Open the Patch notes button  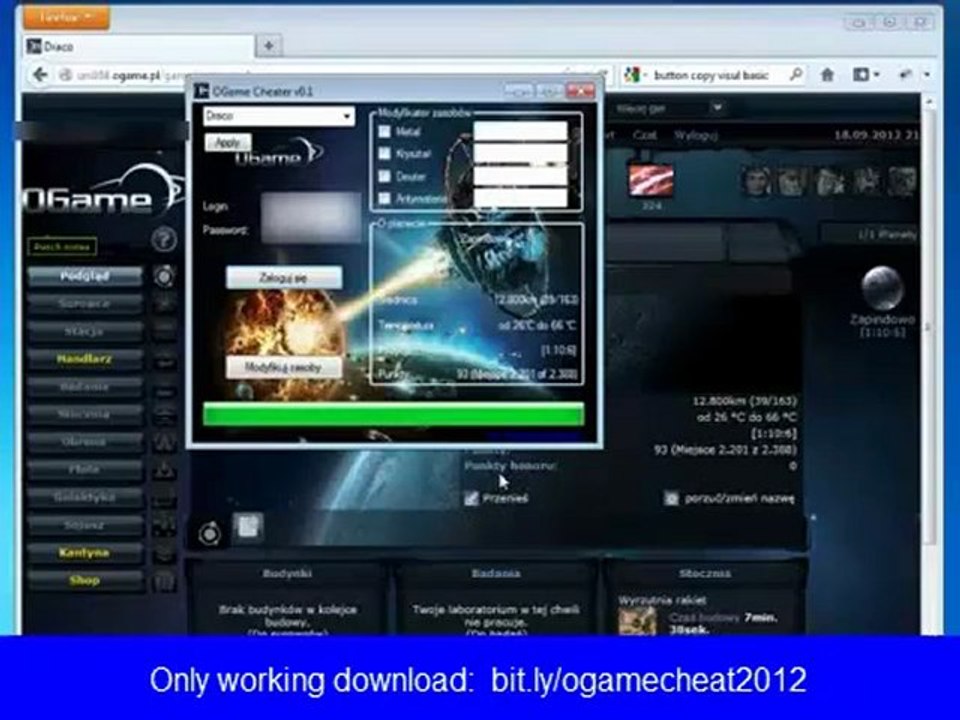(x=62, y=247)
